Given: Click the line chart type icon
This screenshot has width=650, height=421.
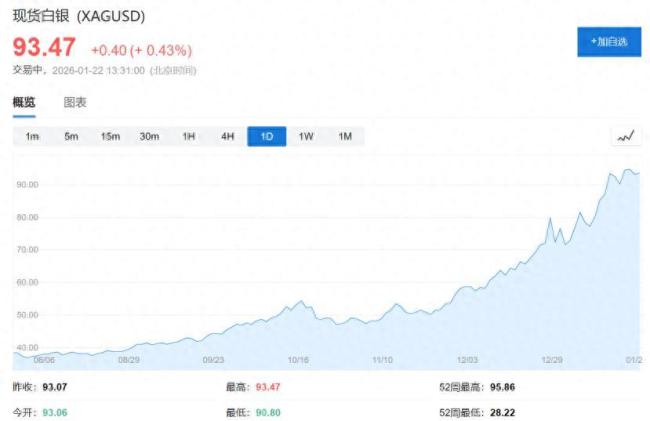Looking at the screenshot, I should click(x=626, y=137).
